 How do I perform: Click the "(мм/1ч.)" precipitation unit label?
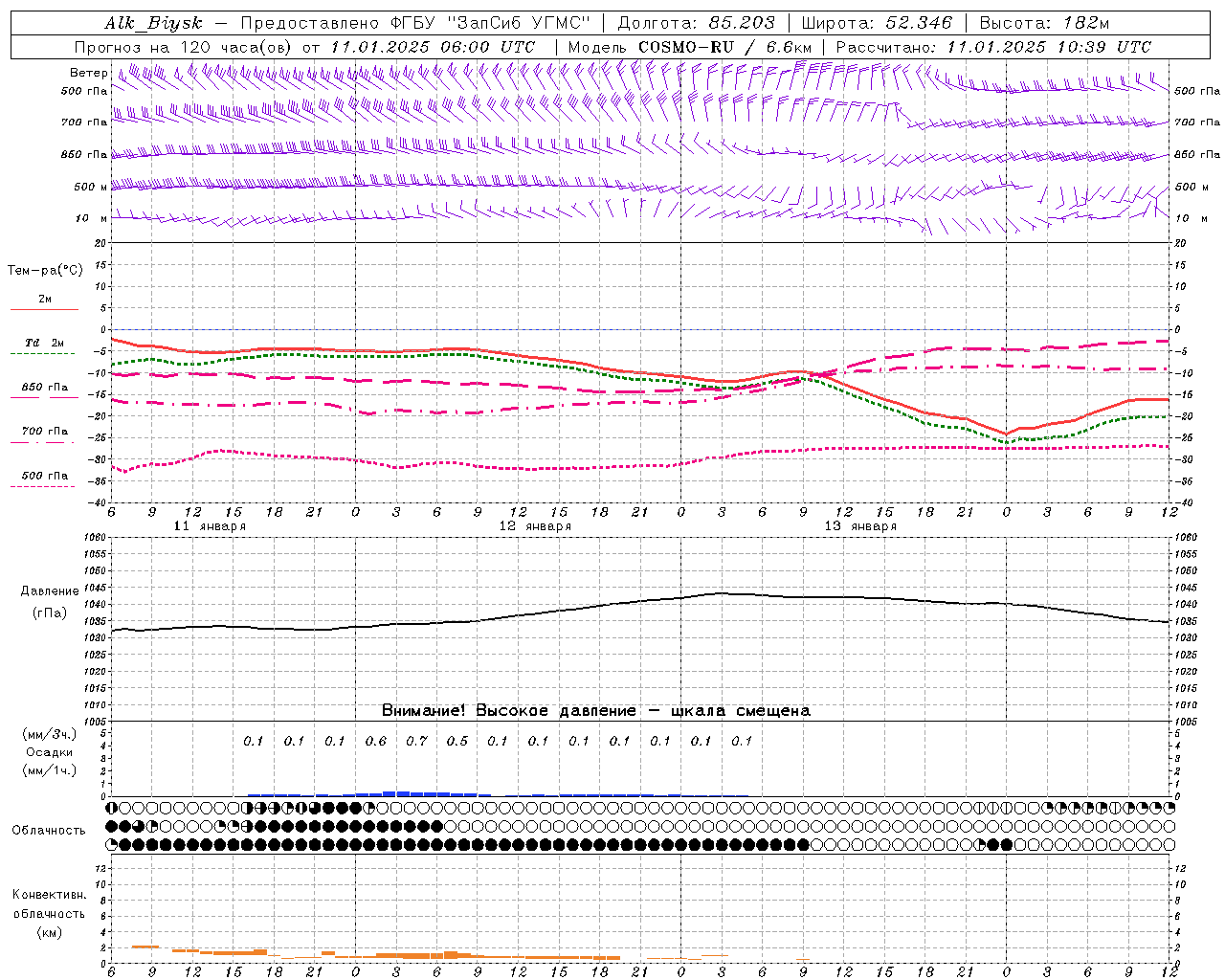coord(50,770)
